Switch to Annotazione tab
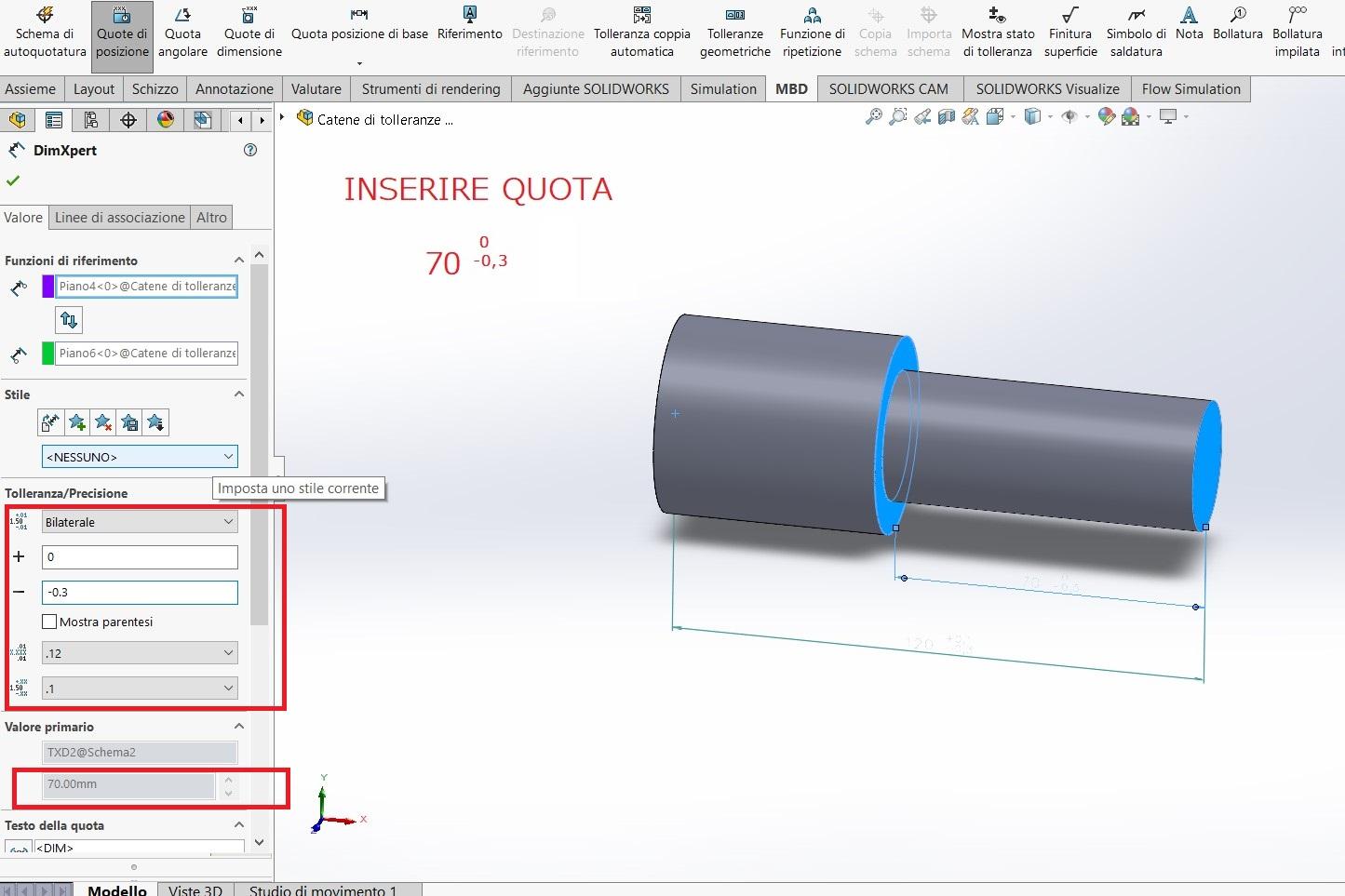This screenshot has height=896, width=1345. (x=235, y=88)
